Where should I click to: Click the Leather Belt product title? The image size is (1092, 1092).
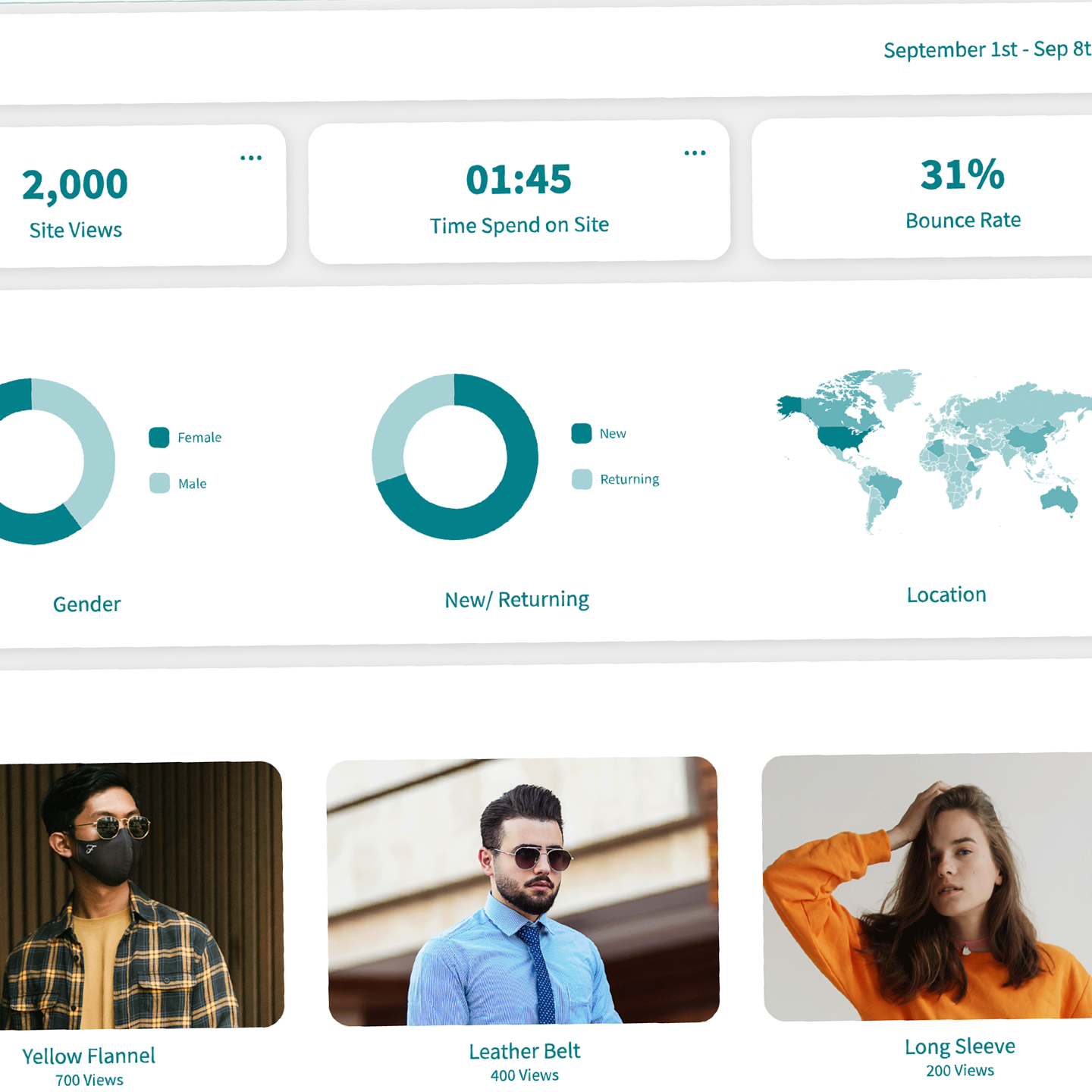tap(524, 1051)
